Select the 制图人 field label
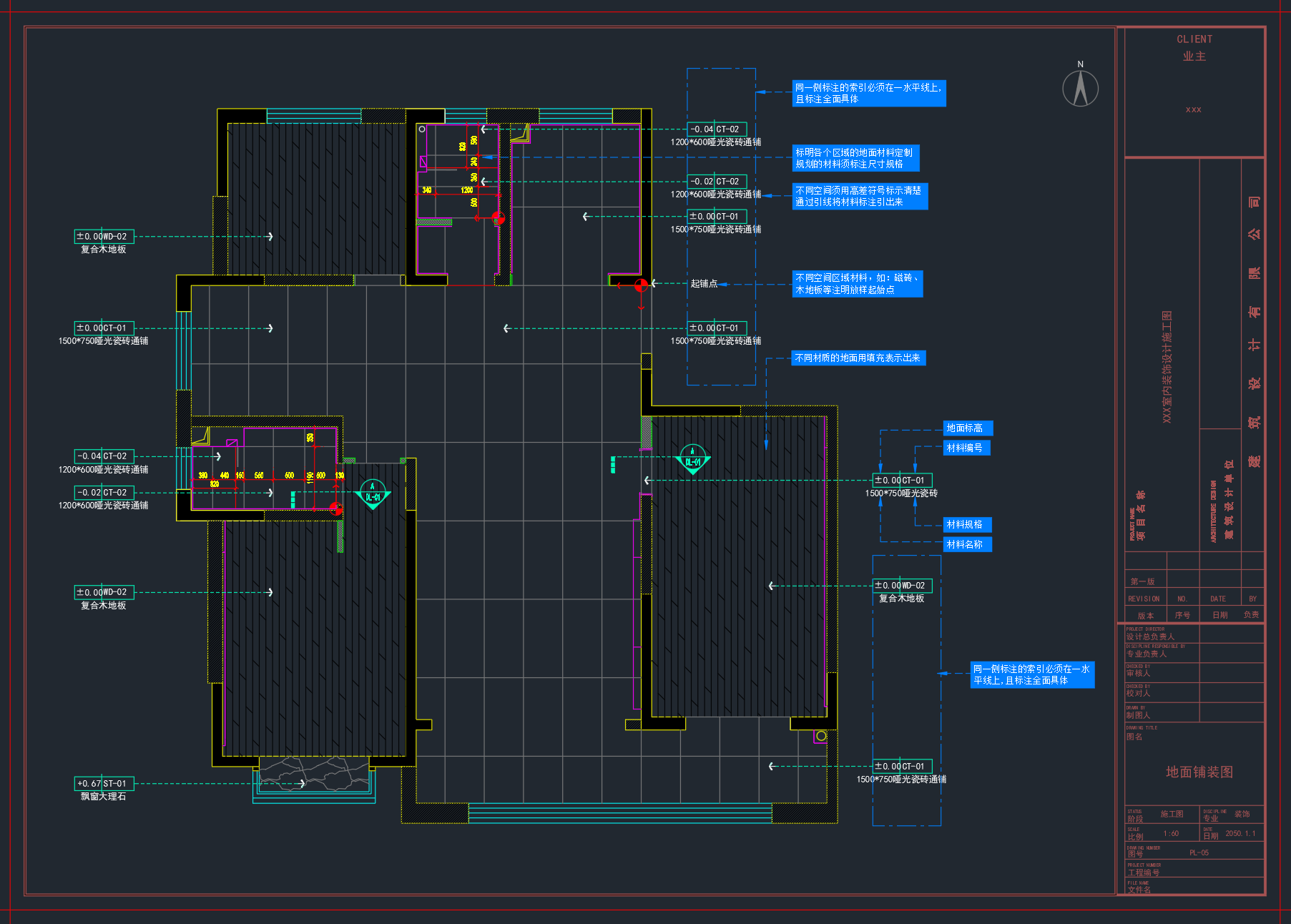Image resolution: width=1291 pixels, height=924 pixels. (x=1139, y=716)
